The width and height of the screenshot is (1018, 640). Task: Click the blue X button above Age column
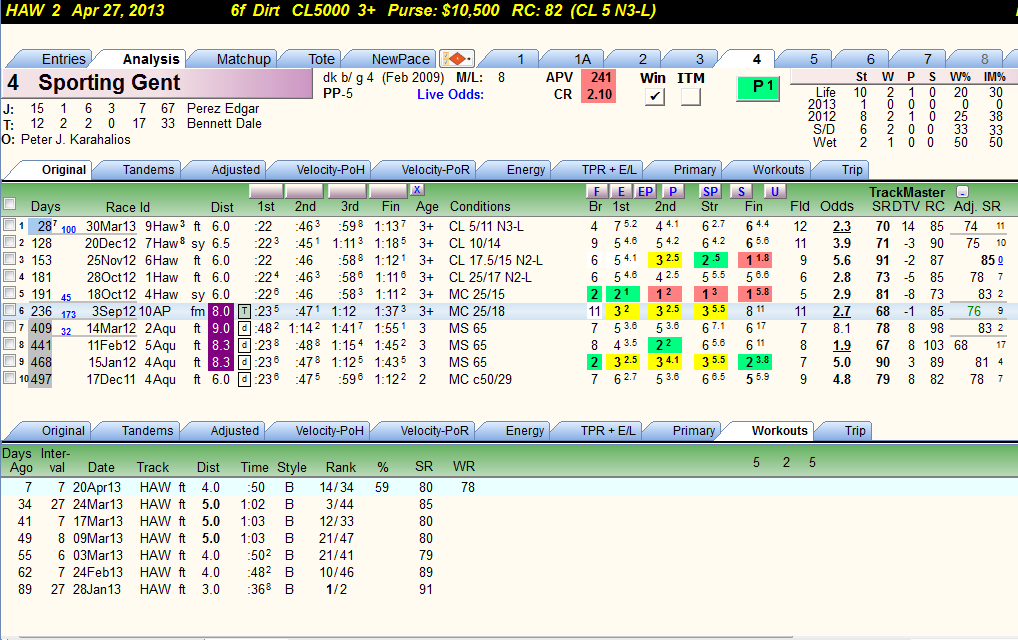(417, 190)
